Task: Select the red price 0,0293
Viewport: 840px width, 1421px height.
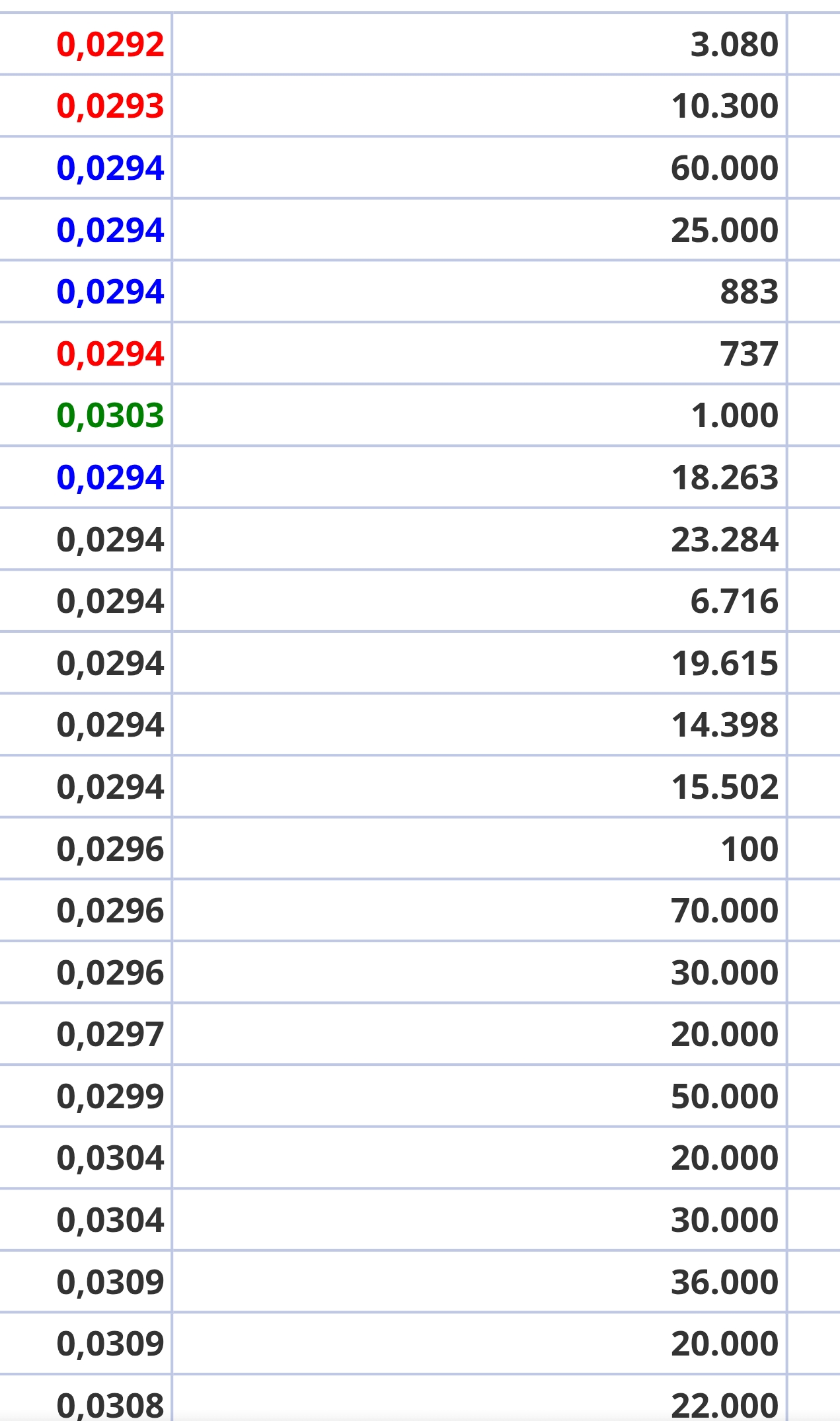Action: tap(110, 106)
